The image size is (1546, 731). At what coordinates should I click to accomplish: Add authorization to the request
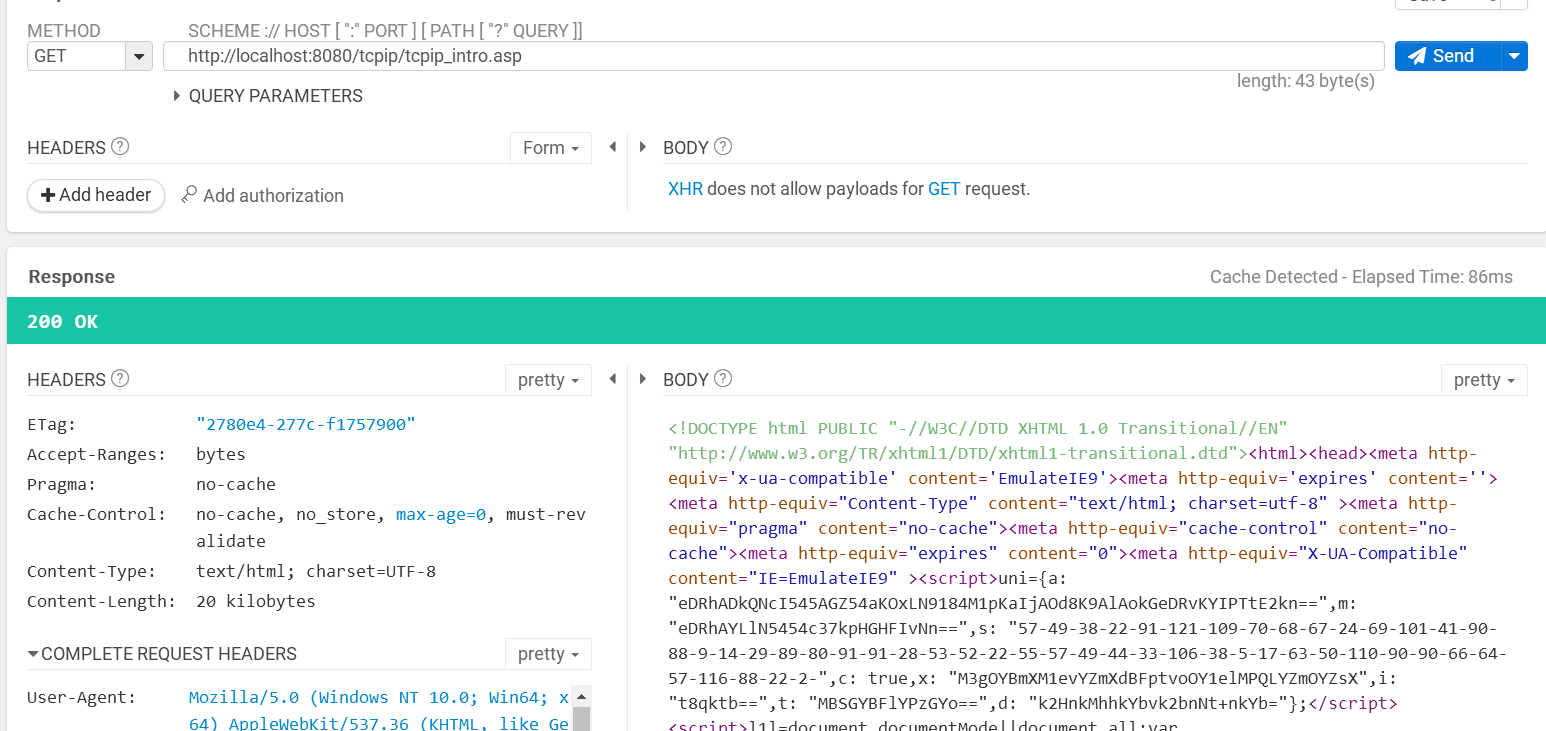(x=262, y=196)
